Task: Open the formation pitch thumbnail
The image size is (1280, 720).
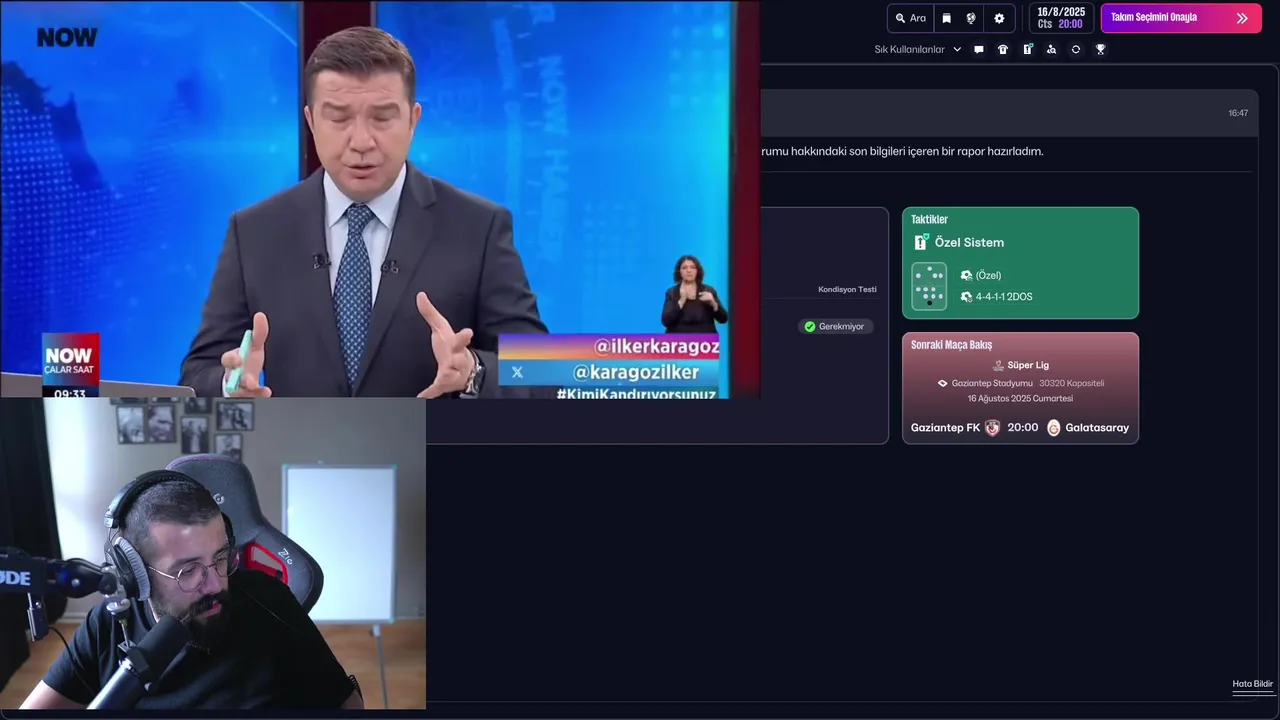Action: pyautogui.click(x=929, y=286)
